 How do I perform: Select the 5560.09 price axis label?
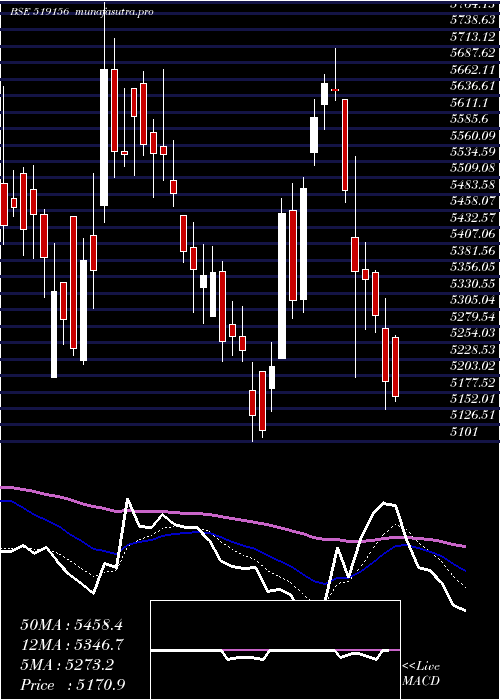click(473, 135)
